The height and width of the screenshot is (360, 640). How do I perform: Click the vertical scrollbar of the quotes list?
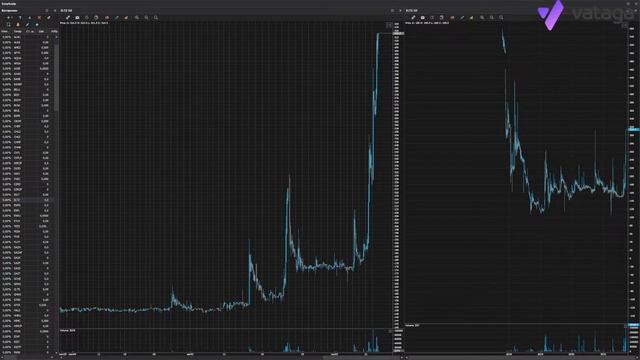56,78
